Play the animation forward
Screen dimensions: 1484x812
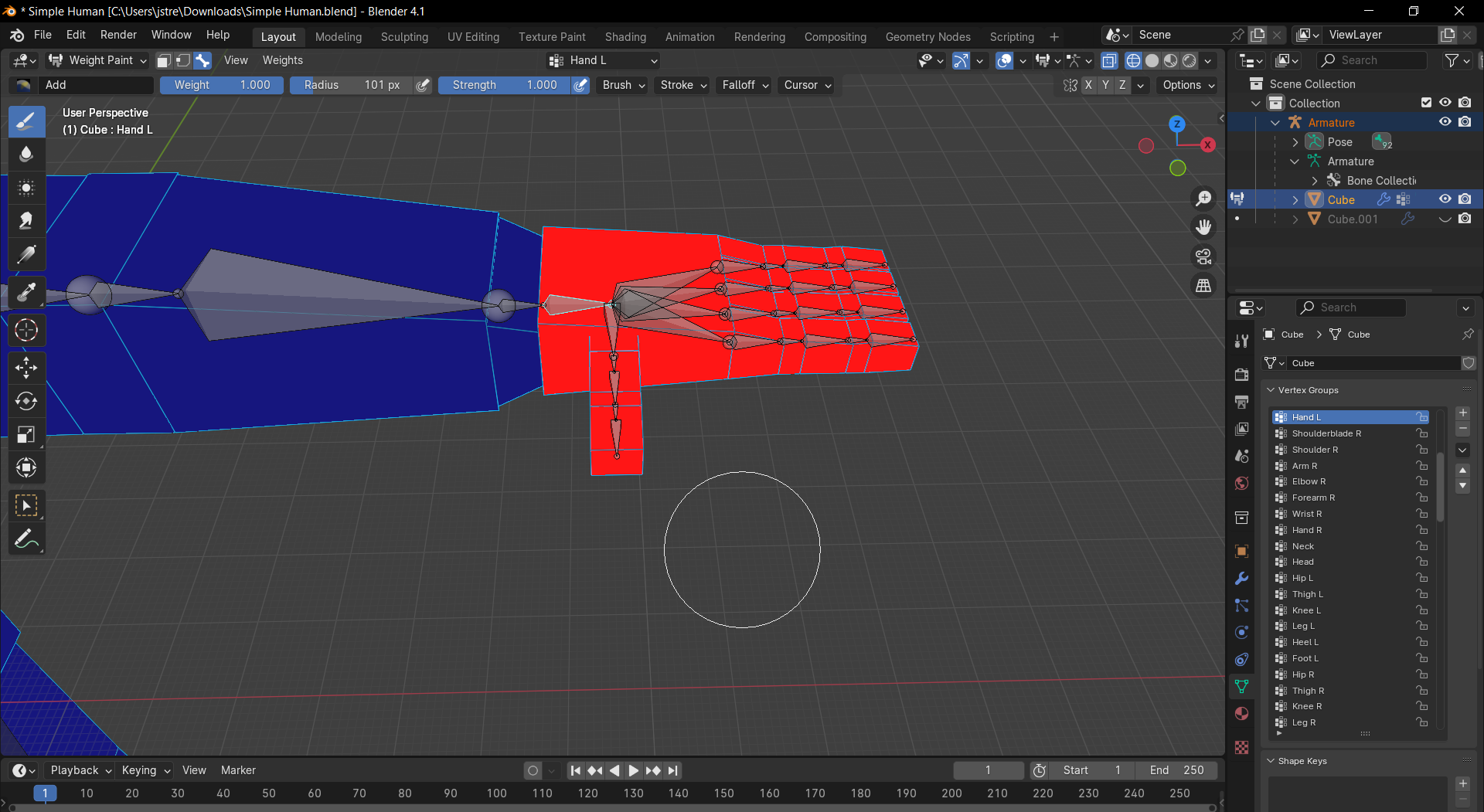pos(633,770)
